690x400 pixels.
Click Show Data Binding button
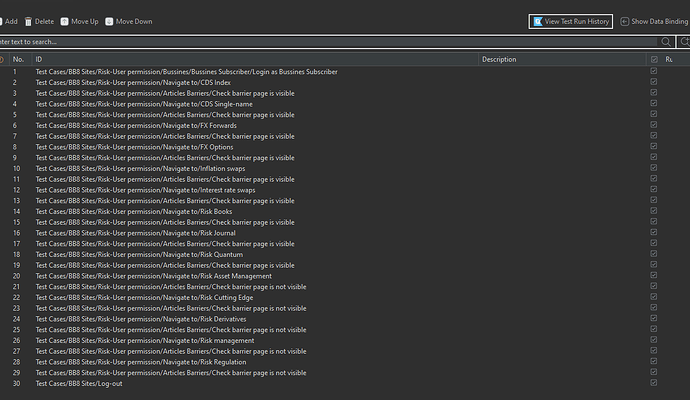[654, 22]
